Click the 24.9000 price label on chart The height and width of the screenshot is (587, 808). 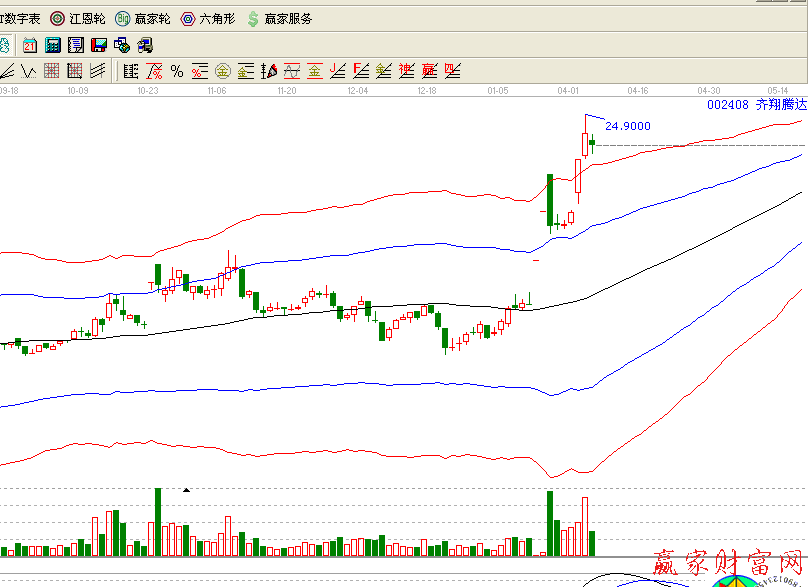[x=629, y=126]
